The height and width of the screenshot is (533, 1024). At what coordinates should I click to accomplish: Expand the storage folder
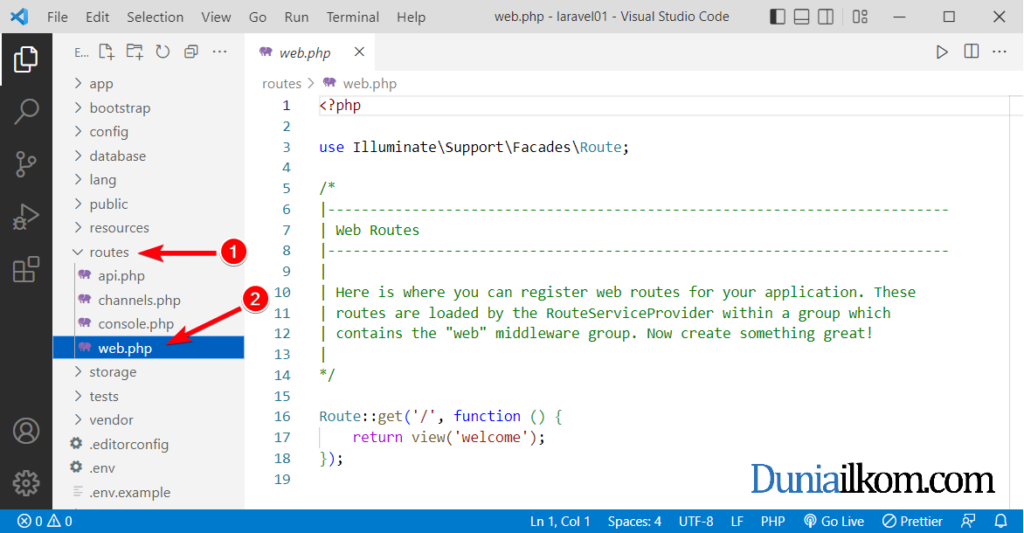click(x=149, y=372)
